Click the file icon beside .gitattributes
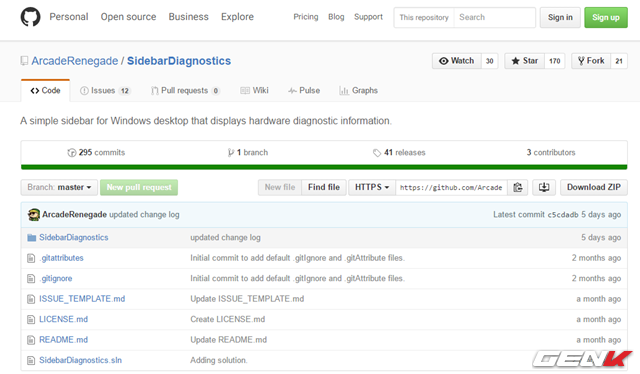The image size is (640, 374). [31, 258]
